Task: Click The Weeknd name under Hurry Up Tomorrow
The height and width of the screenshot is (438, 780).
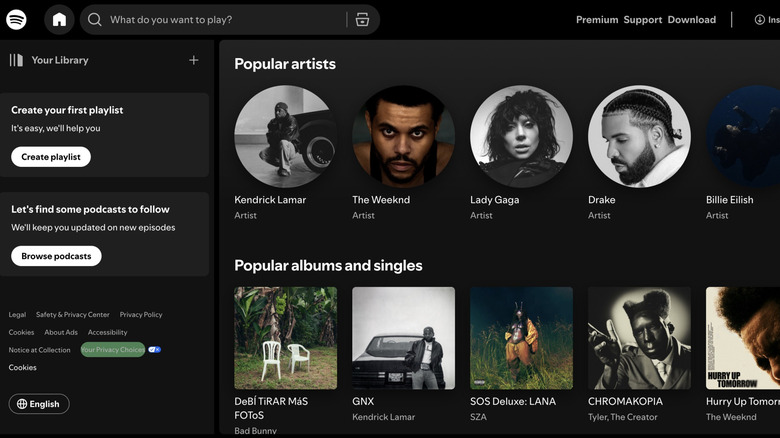Action: 731,417
